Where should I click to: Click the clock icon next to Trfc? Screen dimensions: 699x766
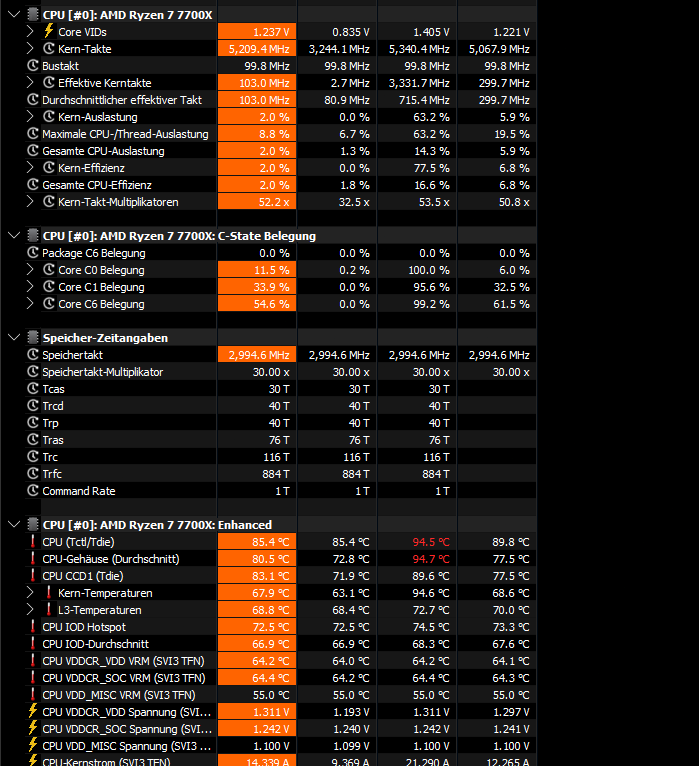tap(33, 473)
